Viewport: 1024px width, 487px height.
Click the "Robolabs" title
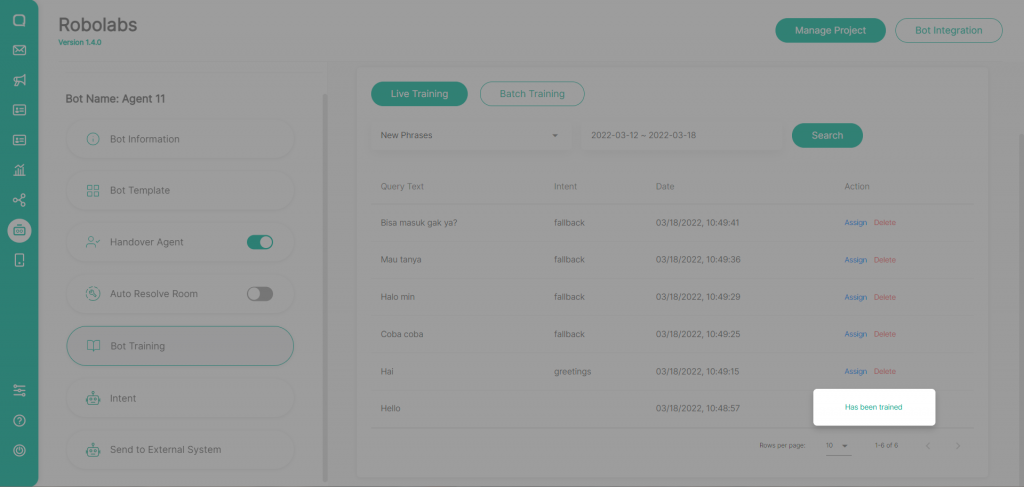pyautogui.click(x=98, y=24)
